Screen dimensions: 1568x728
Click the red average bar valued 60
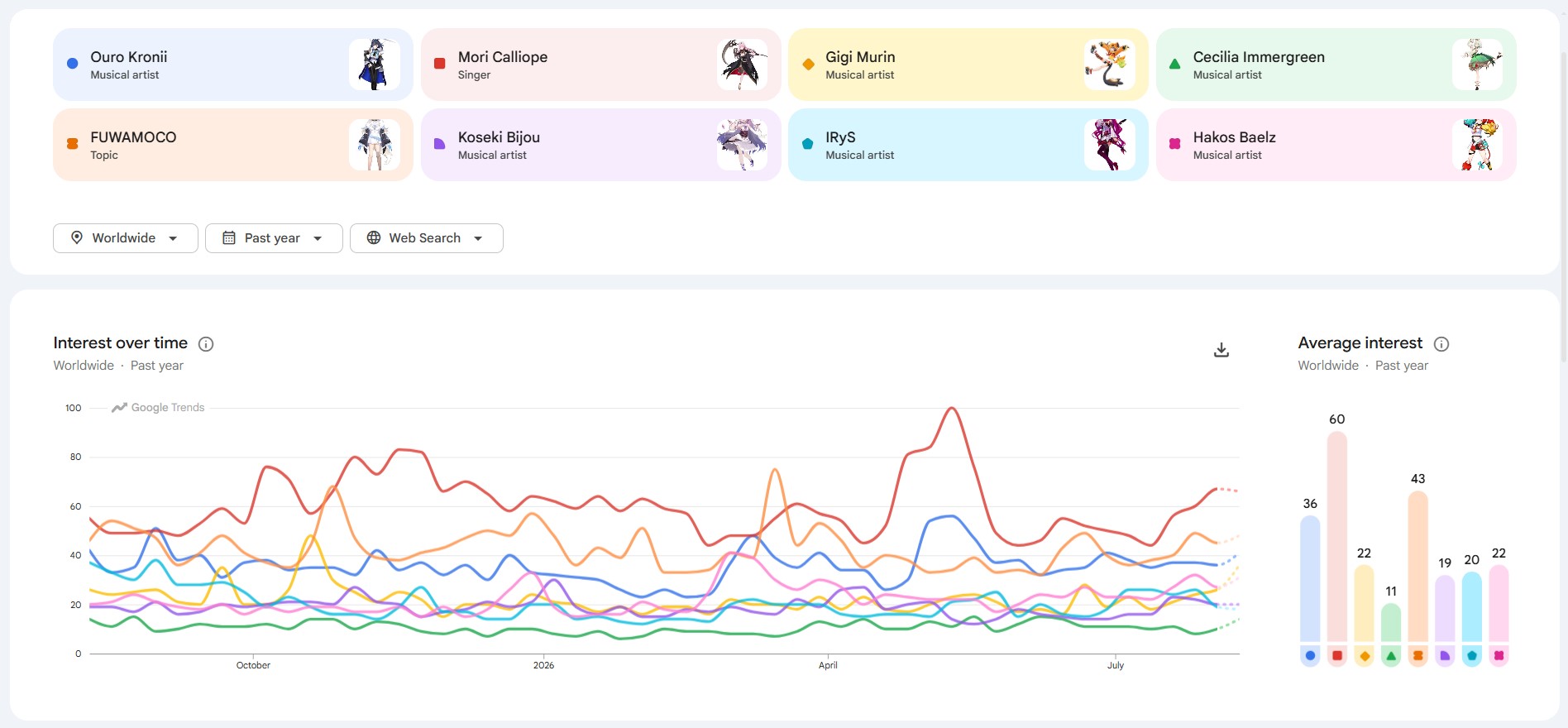click(1337, 536)
